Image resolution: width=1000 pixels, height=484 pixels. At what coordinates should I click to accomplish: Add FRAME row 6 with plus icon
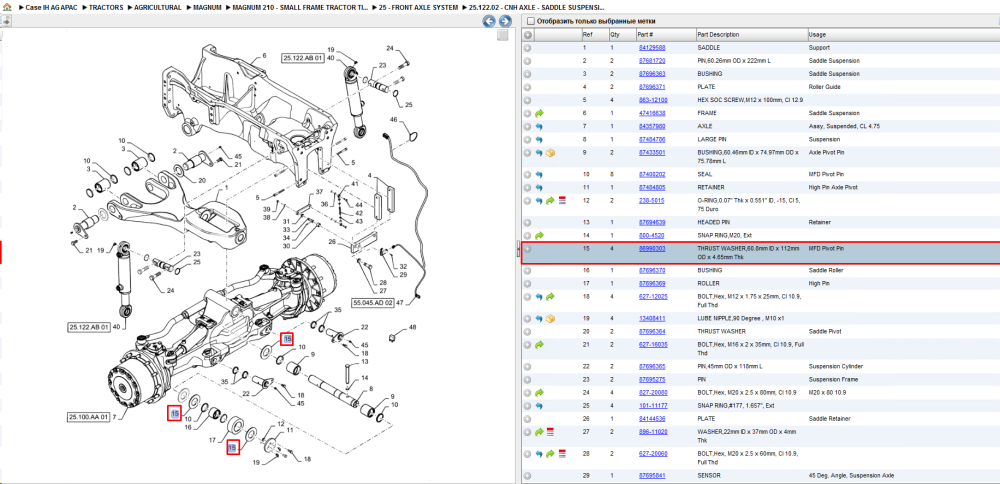point(527,113)
